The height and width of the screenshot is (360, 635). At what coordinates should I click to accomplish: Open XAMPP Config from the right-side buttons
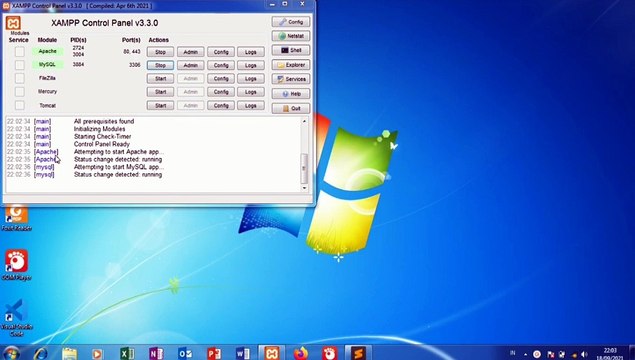coord(291,22)
